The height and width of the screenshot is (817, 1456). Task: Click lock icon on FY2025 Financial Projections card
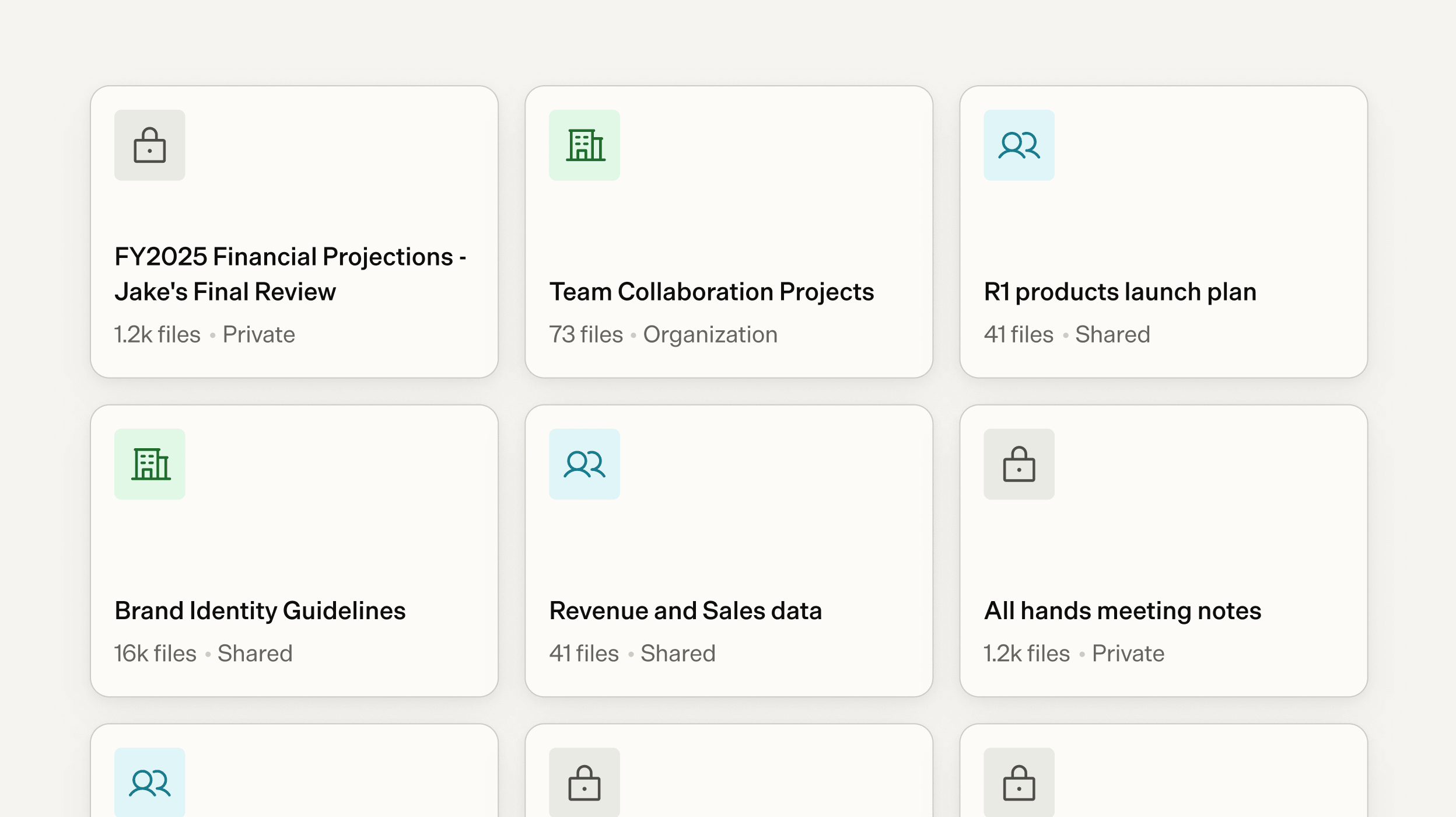point(149,145)
